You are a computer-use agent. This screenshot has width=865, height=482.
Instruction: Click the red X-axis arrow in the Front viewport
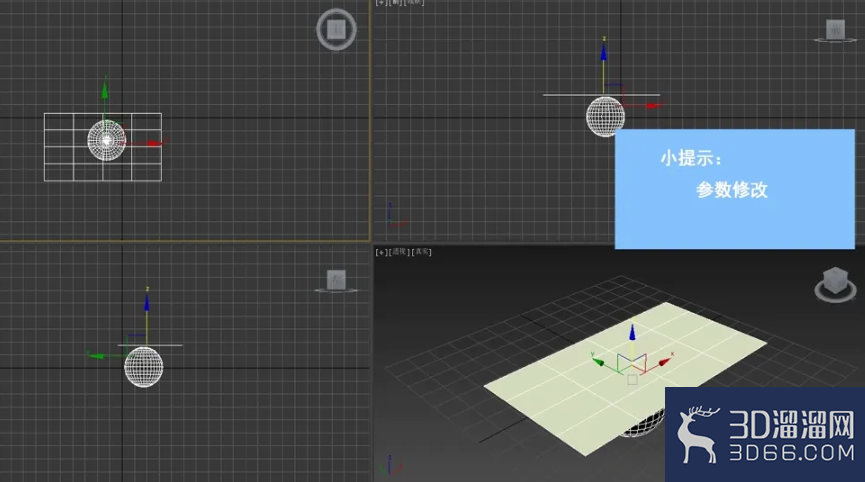(653, 105)
